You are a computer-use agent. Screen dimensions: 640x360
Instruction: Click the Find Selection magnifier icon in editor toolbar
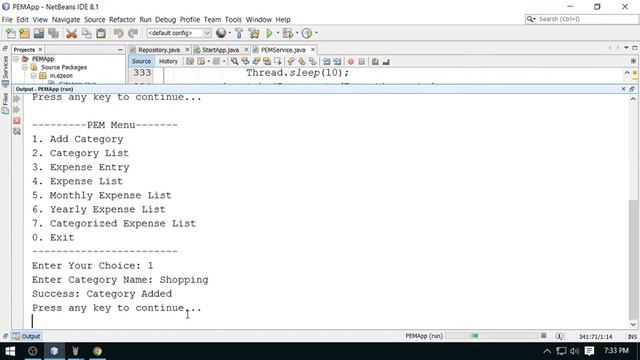pos(234,61)
